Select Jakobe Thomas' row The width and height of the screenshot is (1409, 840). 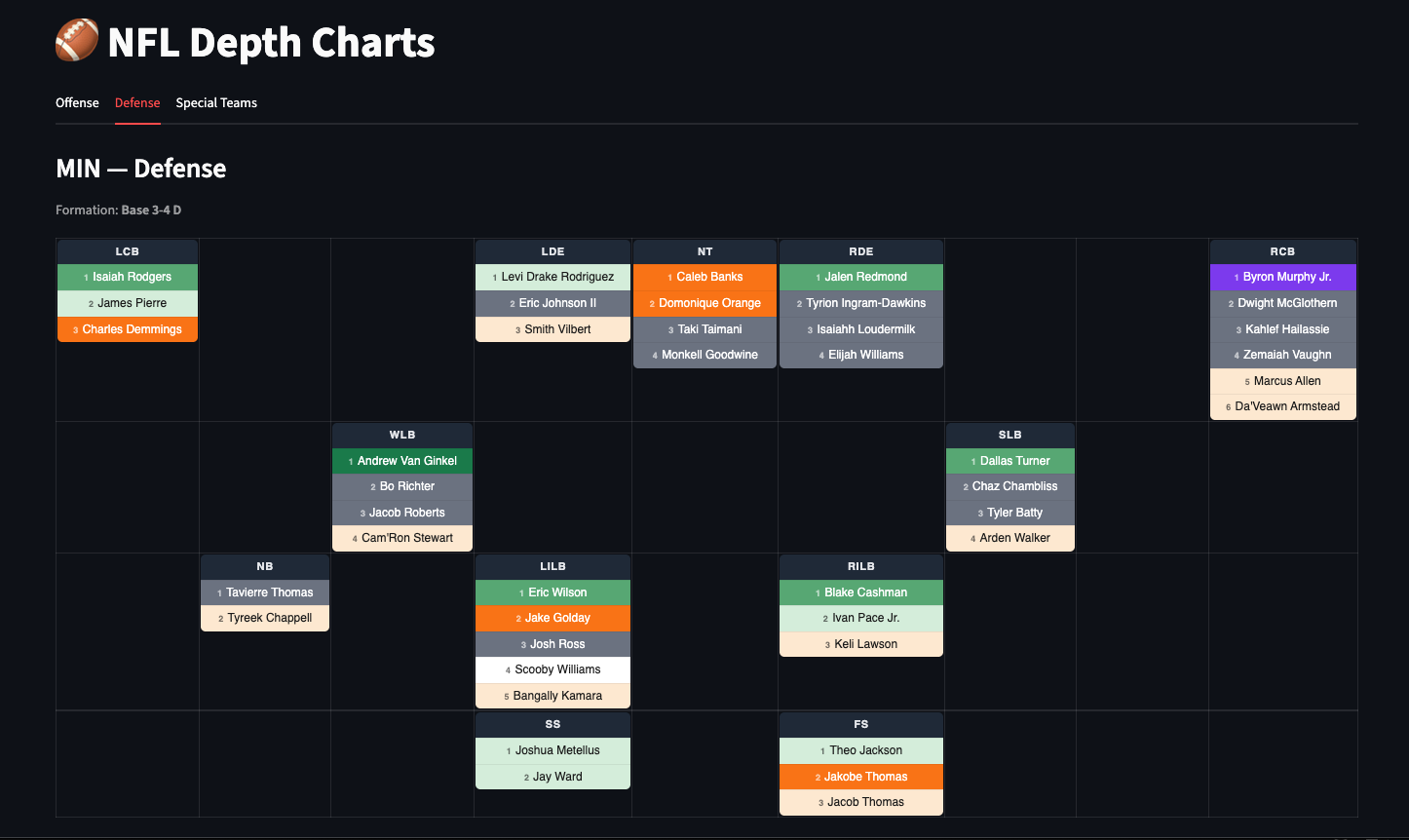(x=861, y=777)
